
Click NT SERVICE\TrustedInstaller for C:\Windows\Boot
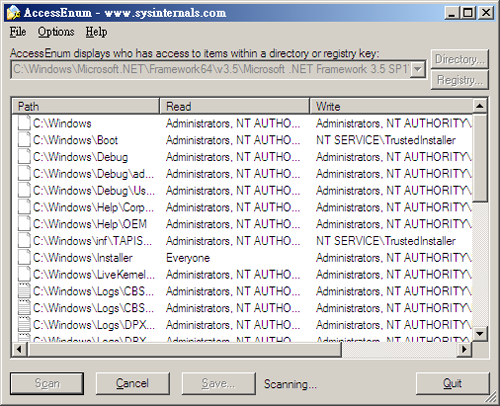click(x=386, y=140)
